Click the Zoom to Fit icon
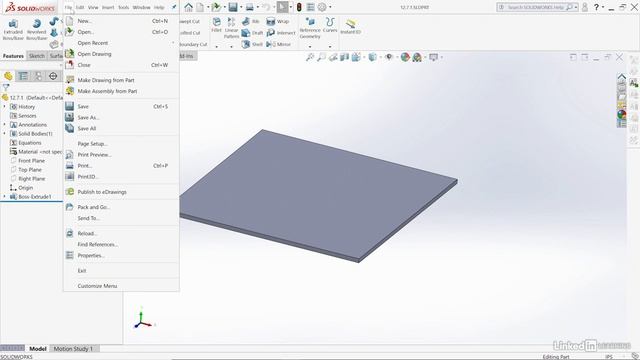The image size is (640, 360). click(310, 57)
